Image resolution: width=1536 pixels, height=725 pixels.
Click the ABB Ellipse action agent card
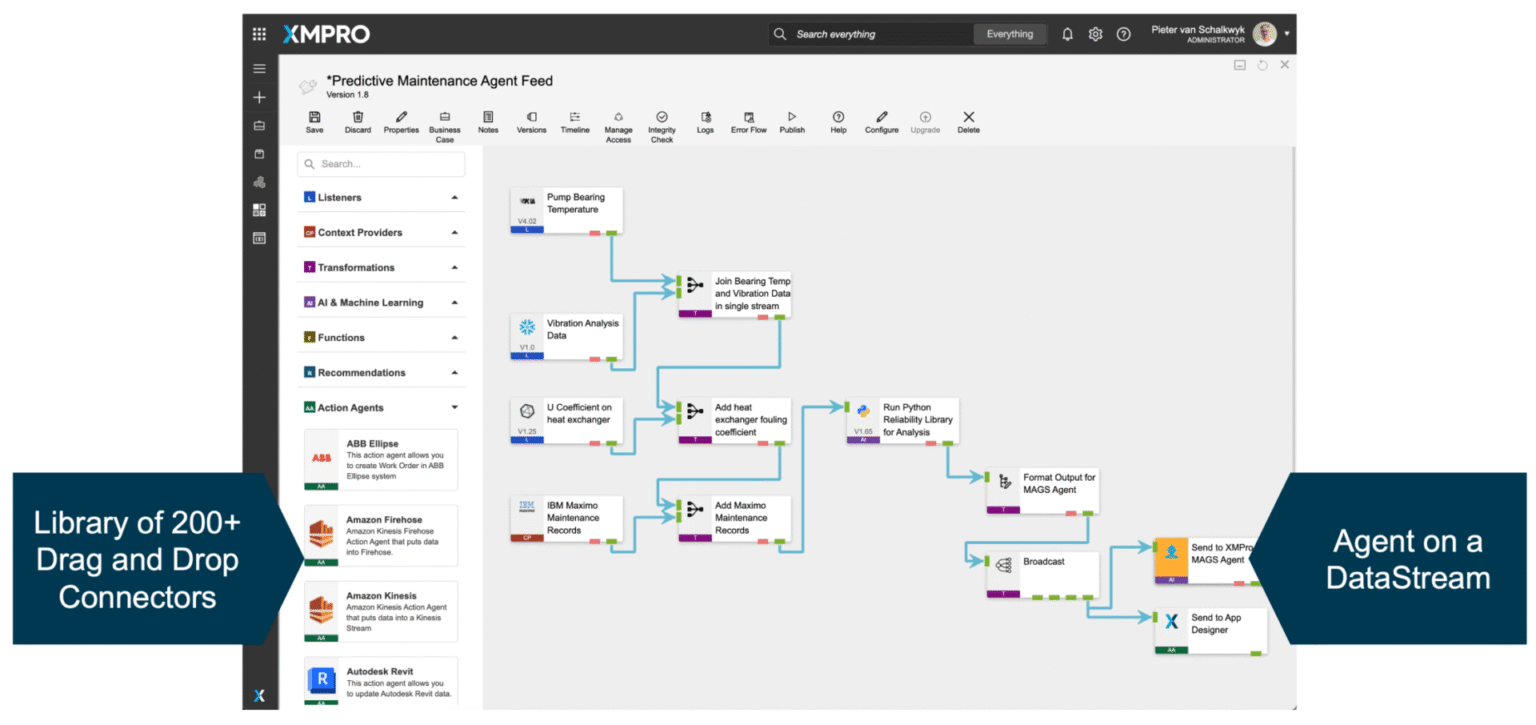(381, 460)
